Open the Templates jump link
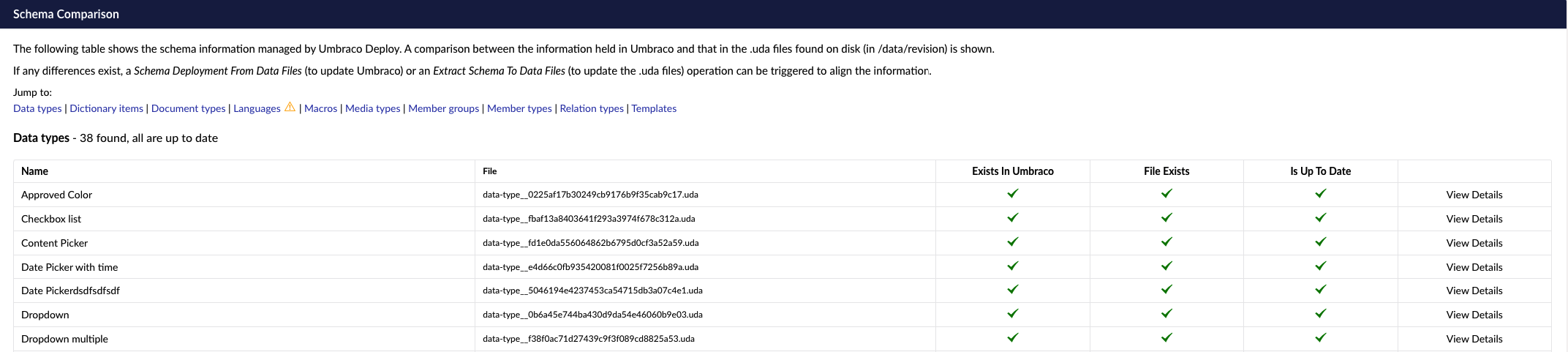The height and width of the screenshot is (352, 1568). (654, 108)
